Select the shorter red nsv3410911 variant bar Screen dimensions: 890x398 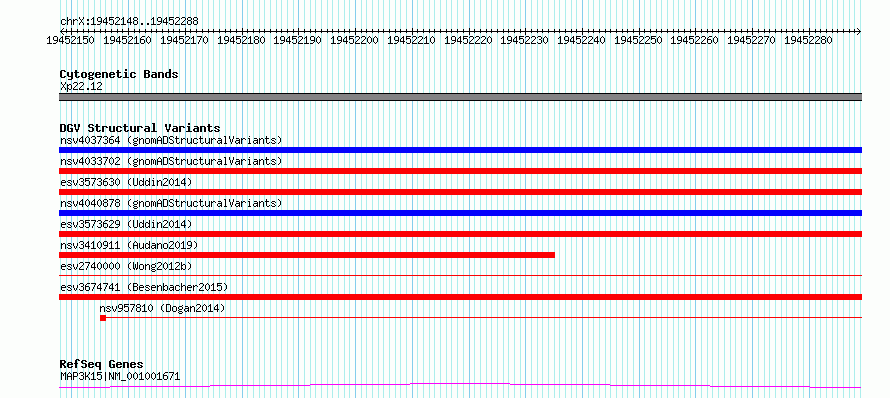point(307,255)
